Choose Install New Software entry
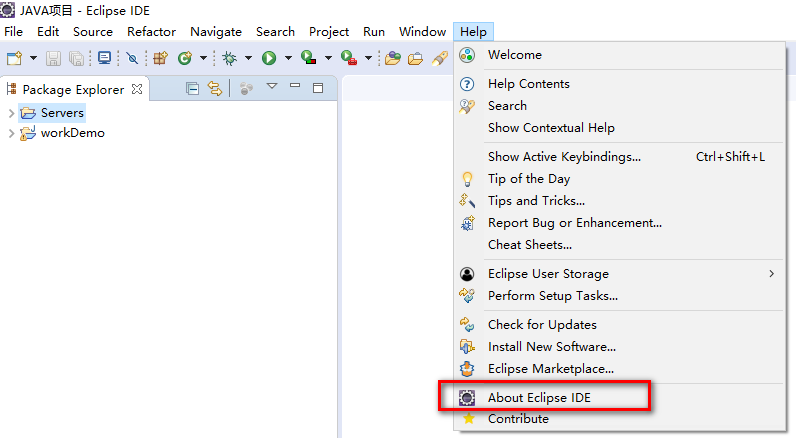Viewport: 796px width, 438px height. click(x=619, y=347)
